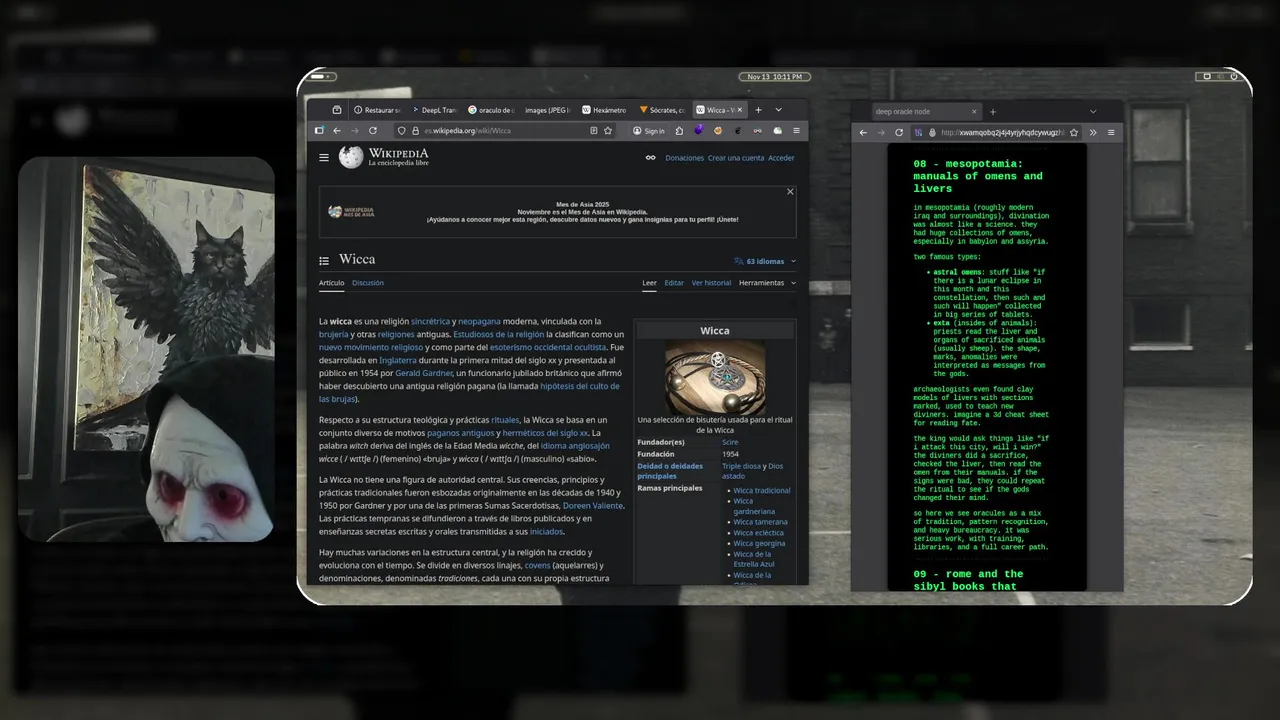
Task: Close the deep oracle node tab
Action: (974, 112)
